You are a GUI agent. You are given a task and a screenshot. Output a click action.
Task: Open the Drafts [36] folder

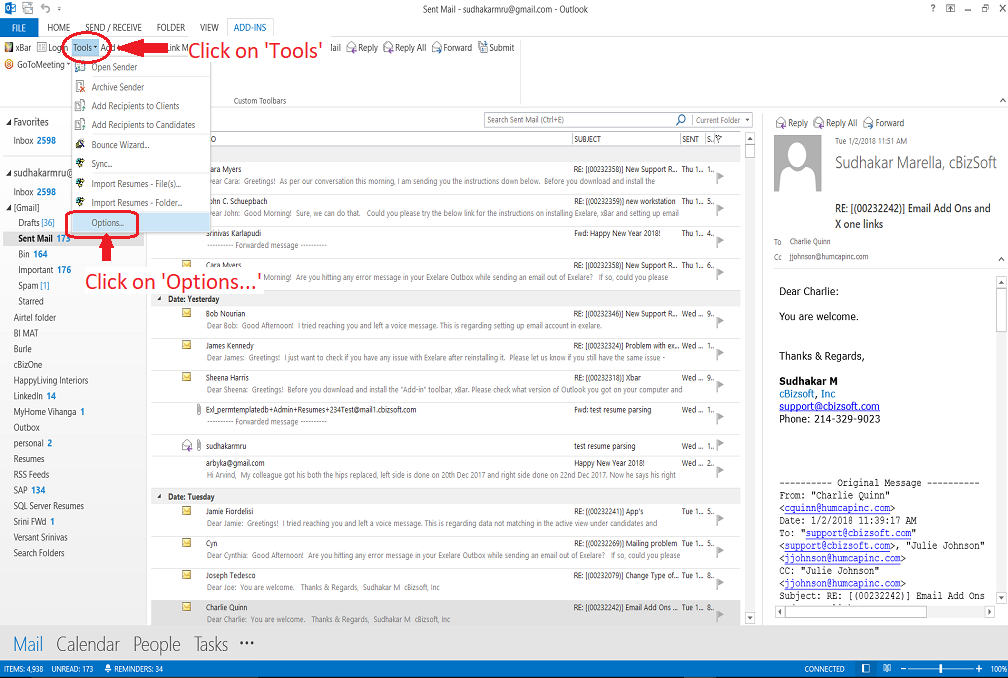tap(36, 222)
